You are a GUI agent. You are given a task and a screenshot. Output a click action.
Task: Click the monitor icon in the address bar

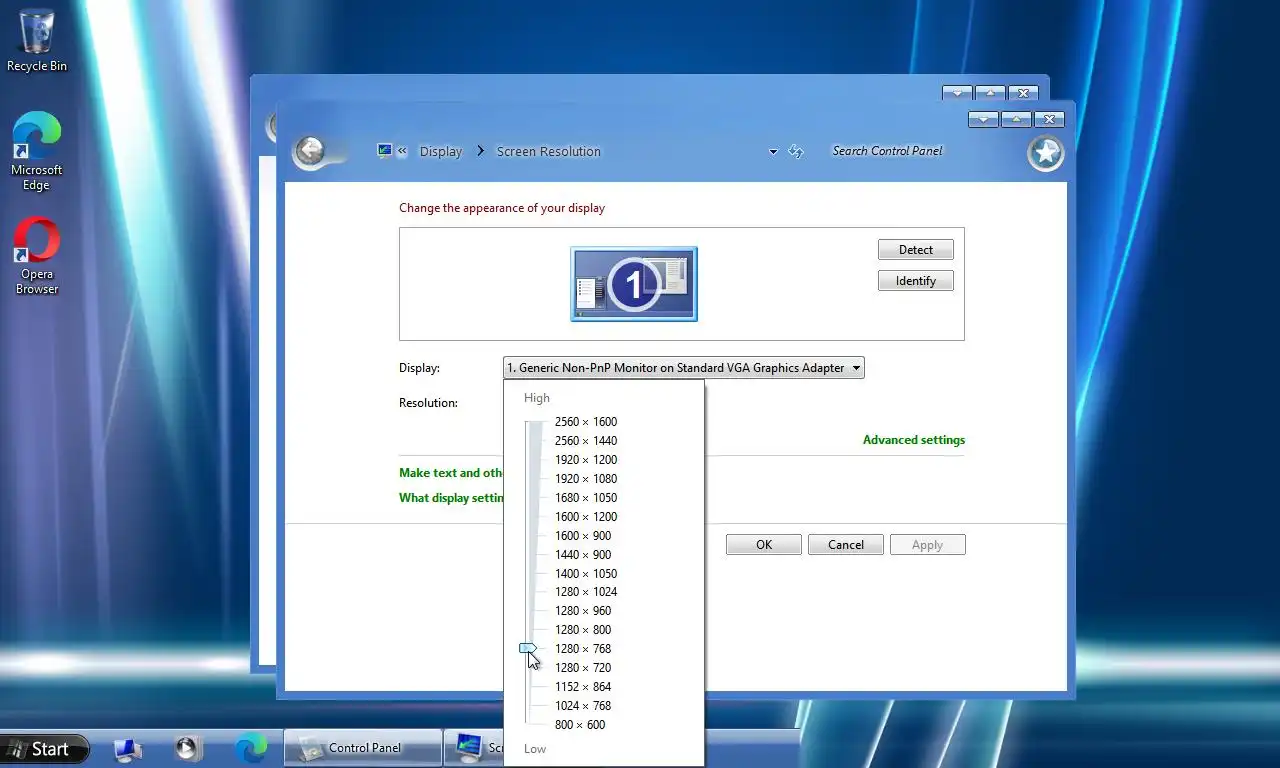(x=384, y=151)
